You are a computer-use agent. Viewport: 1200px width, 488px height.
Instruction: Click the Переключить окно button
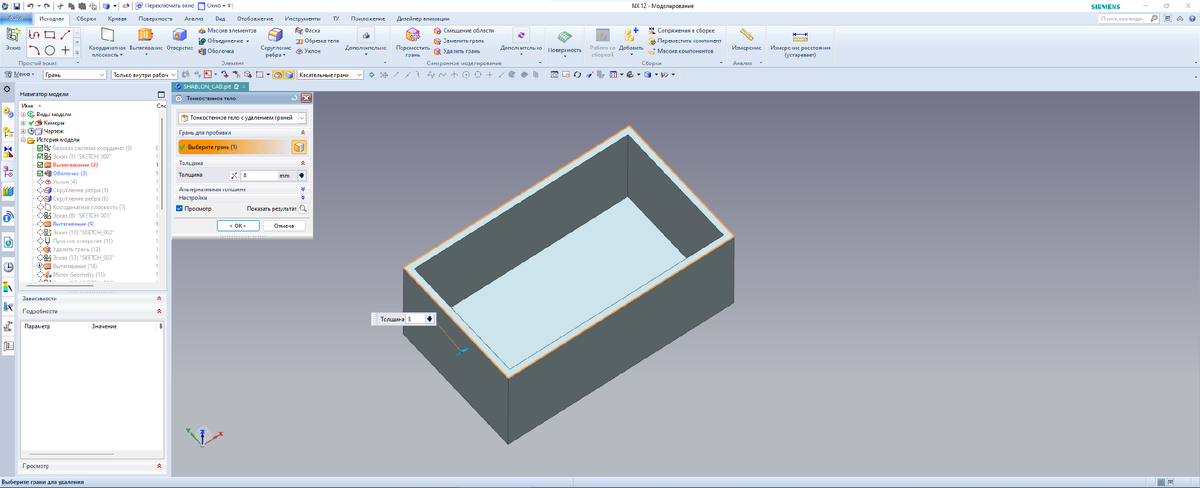pos(167,6)
